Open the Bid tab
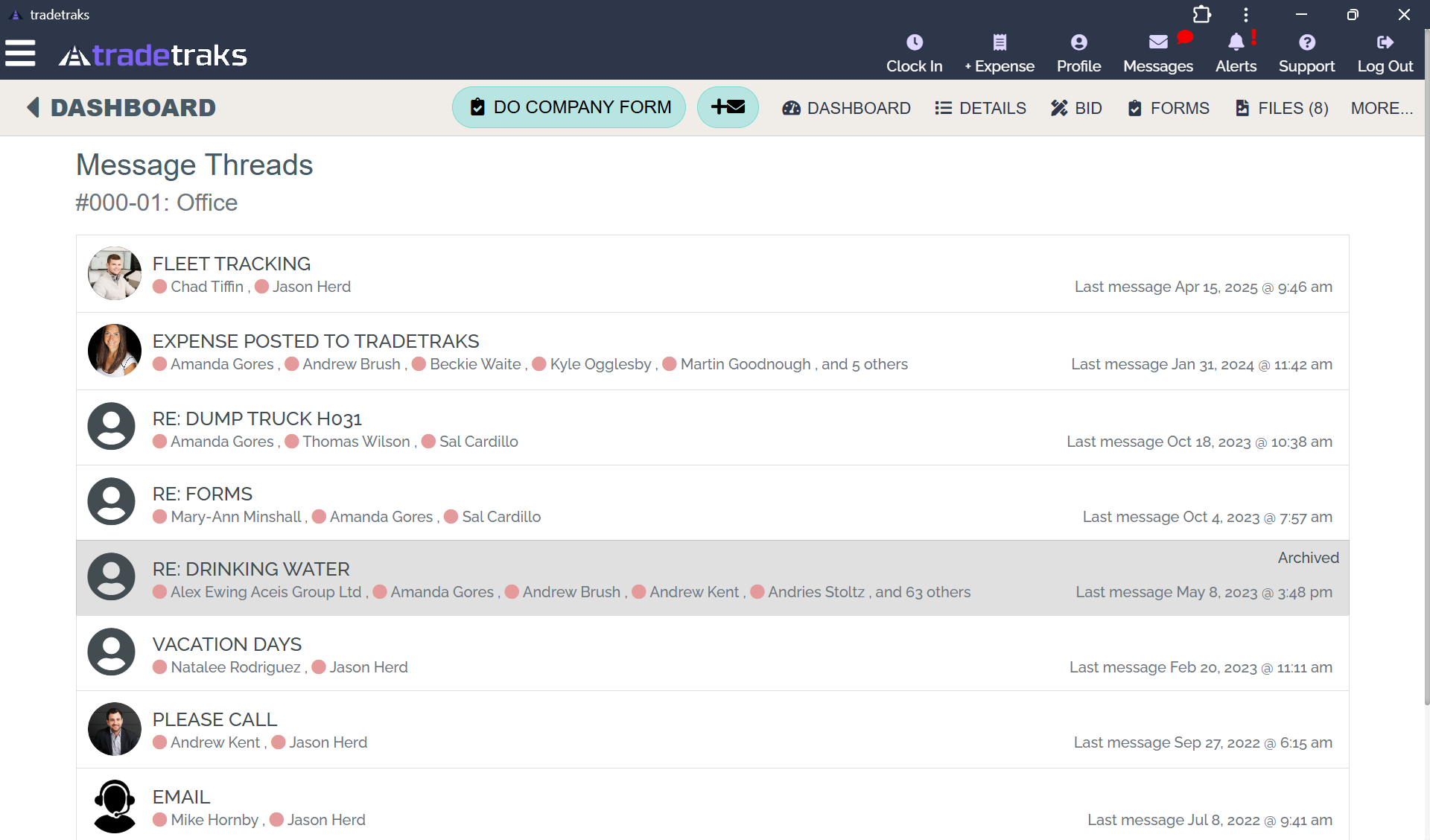The width and height of the screenshot is (1430, 840). click(1075, 108)
